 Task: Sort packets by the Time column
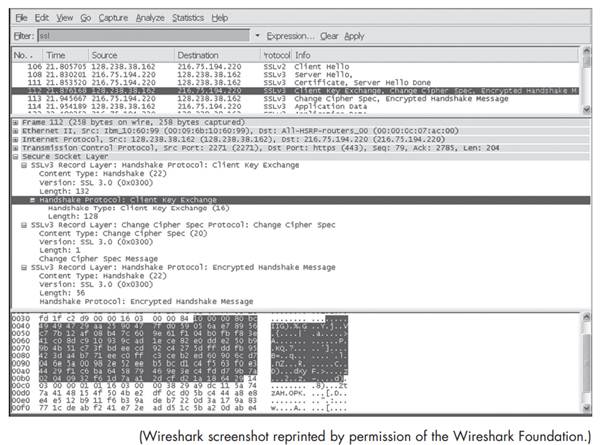(66, 55)
